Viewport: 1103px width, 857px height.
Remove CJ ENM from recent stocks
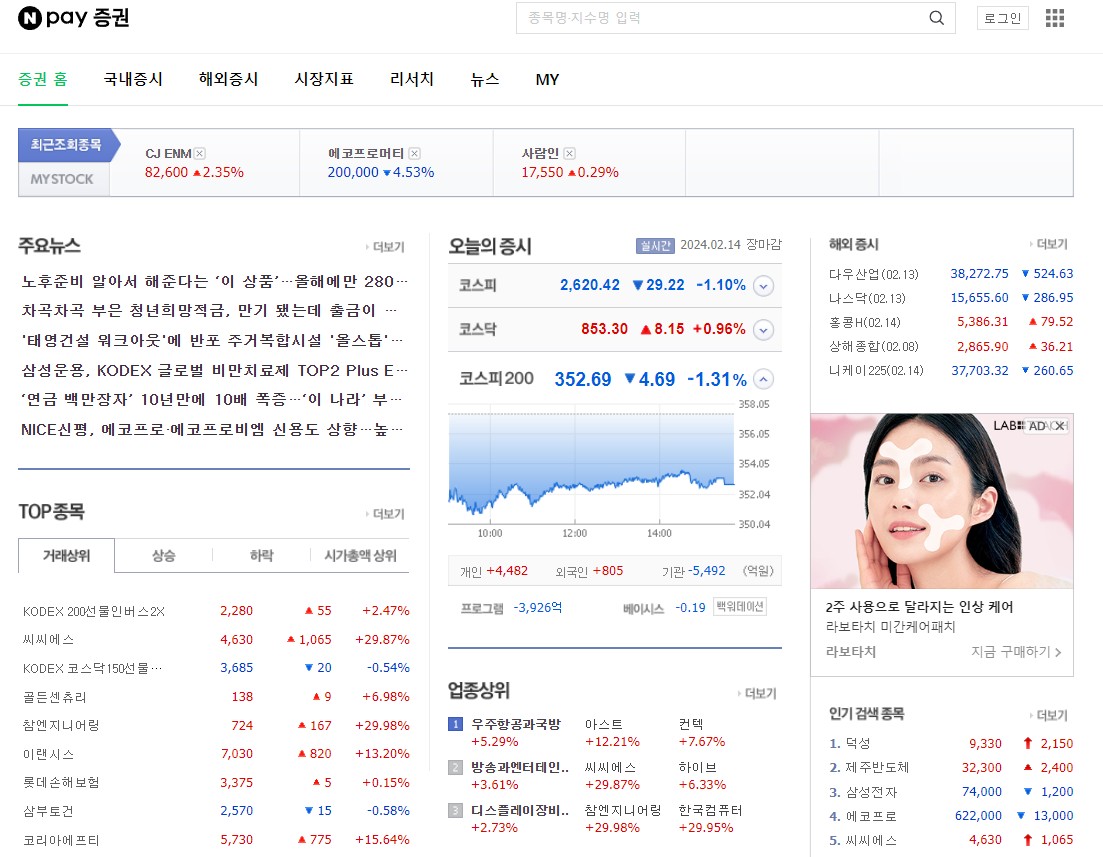click(x=200, y=153)
